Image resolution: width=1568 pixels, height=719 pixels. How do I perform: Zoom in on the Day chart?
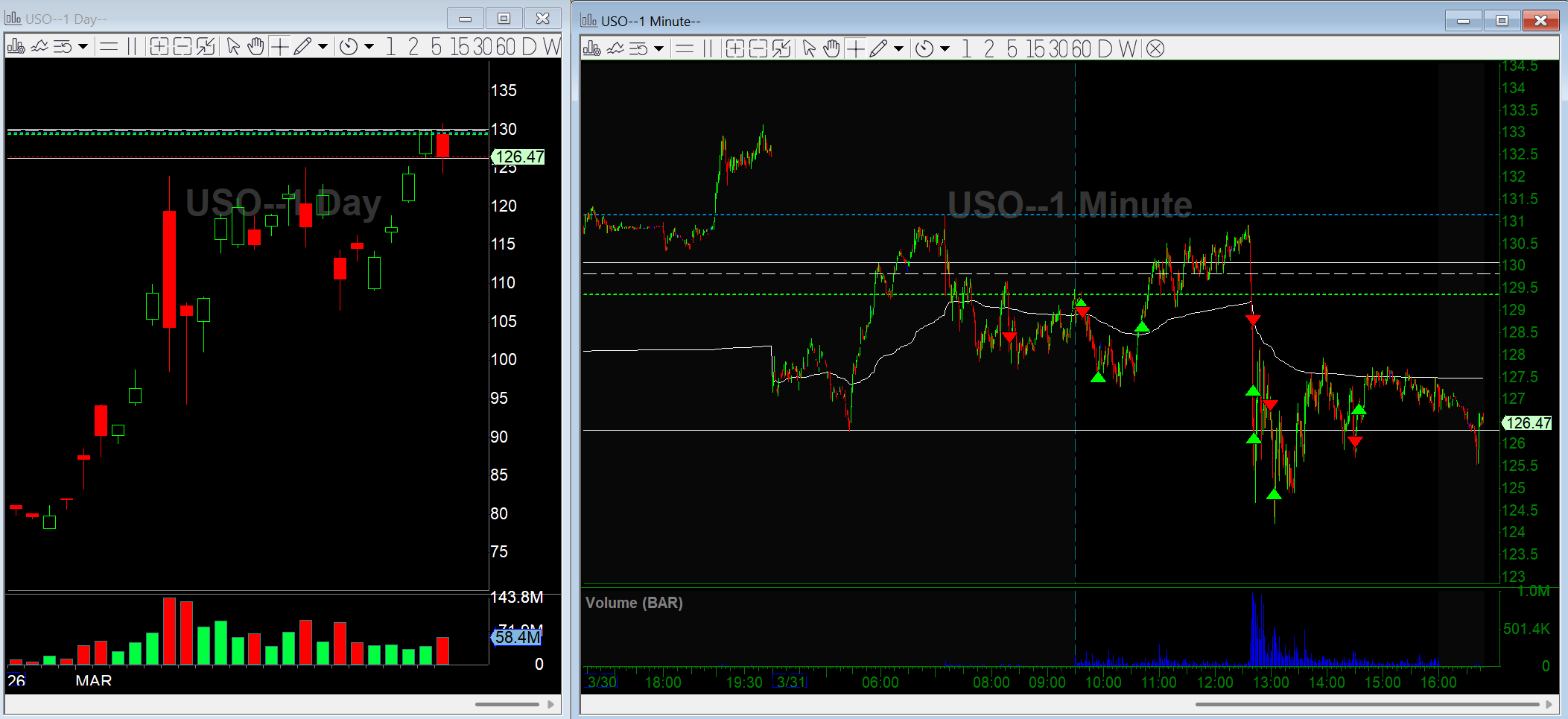[159, 47]
